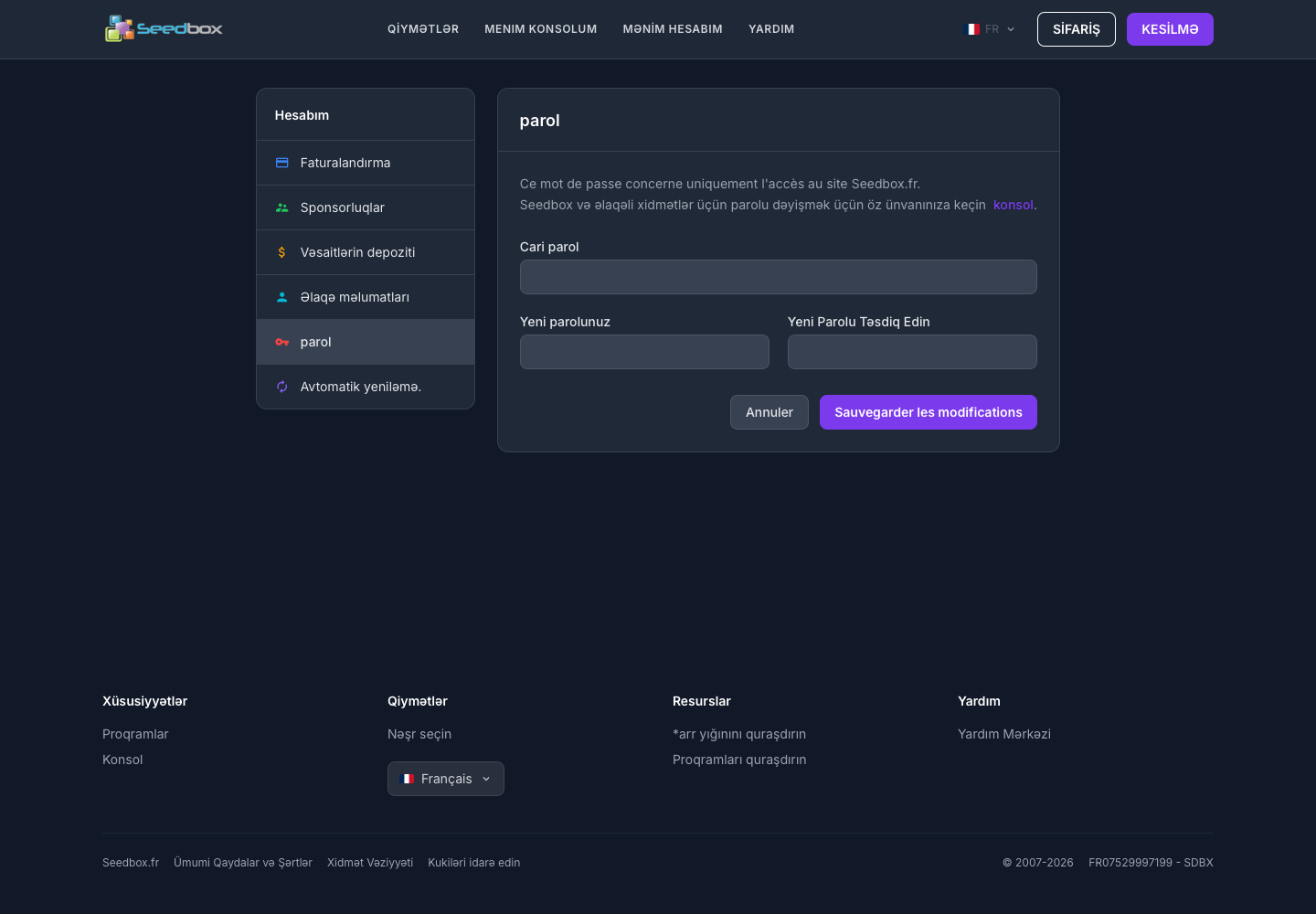Image resolution: width=1316 pixels, height=914 pixels.
Task: Open Proqramlar link in footer
Action: point(135,734)
